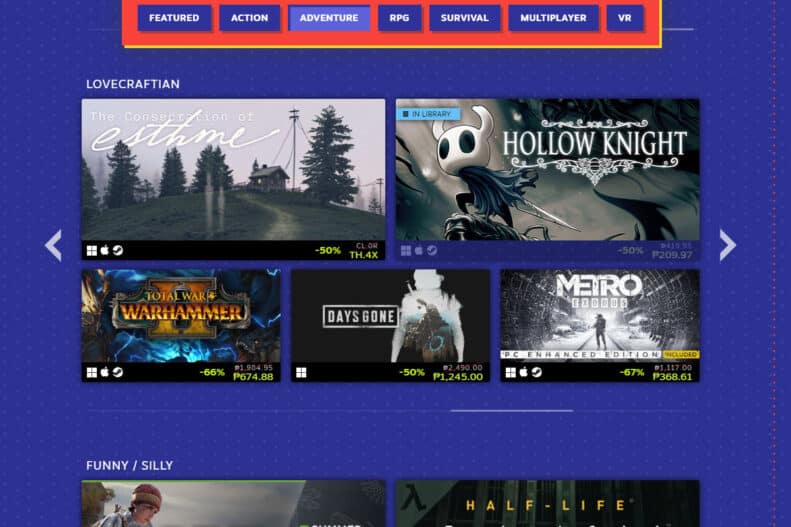
Task: Select the Action genre tab
Action: tap(249, 18)
